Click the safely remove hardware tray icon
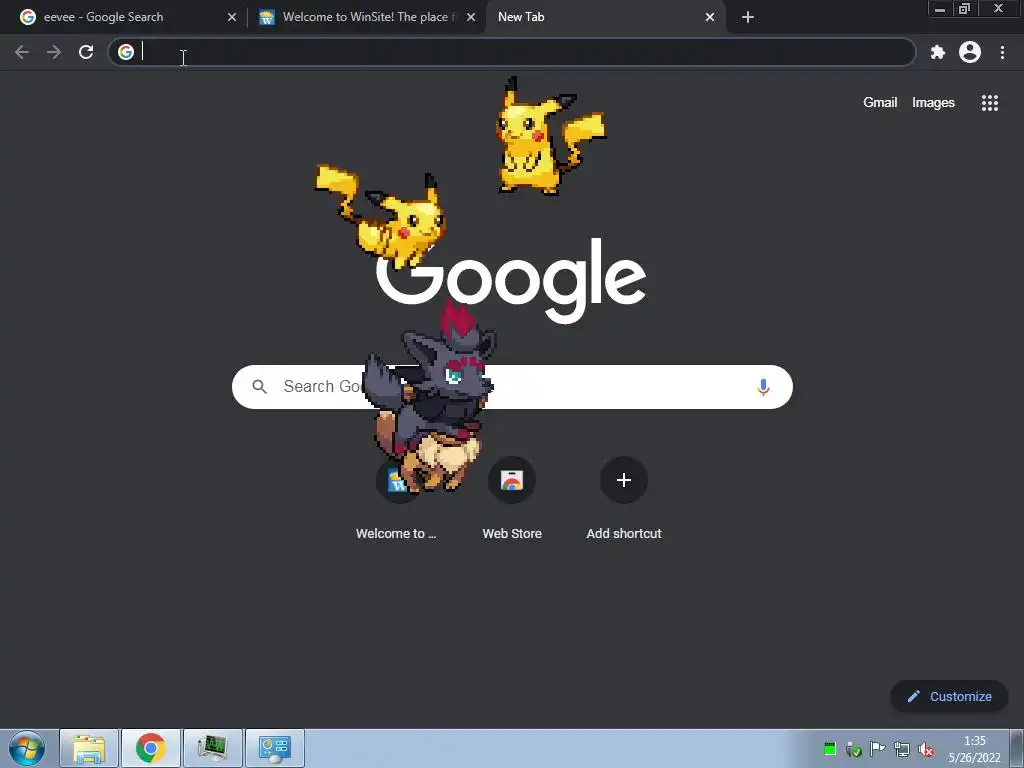1024x768 pixels. point(854,749)
